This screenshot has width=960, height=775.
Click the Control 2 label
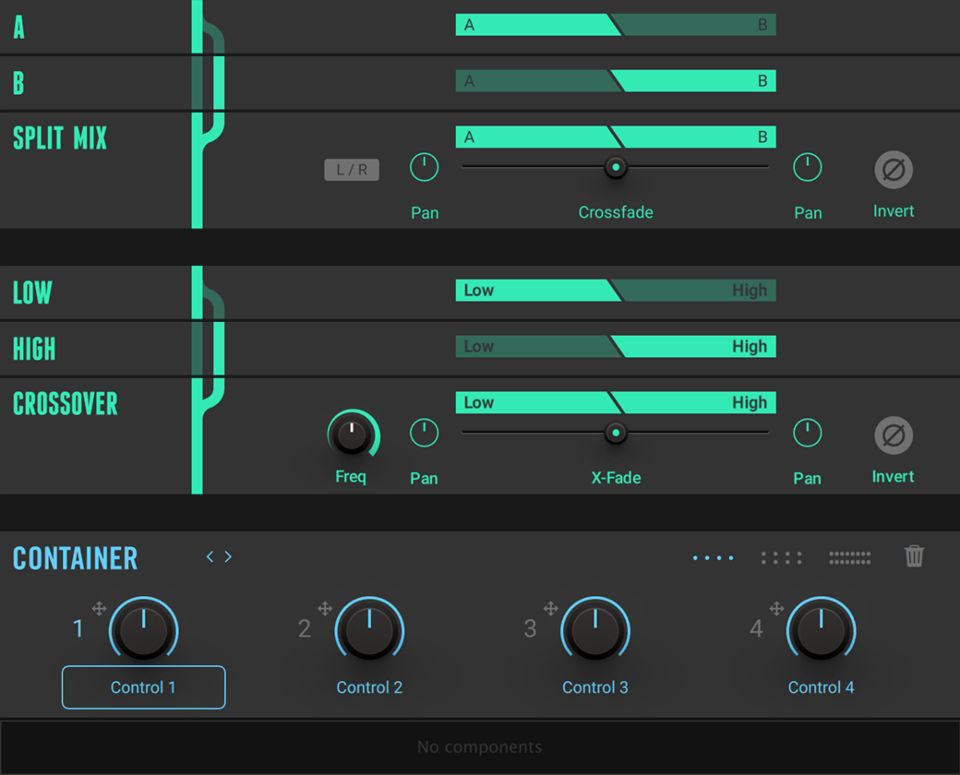click(x=369, y=687)
